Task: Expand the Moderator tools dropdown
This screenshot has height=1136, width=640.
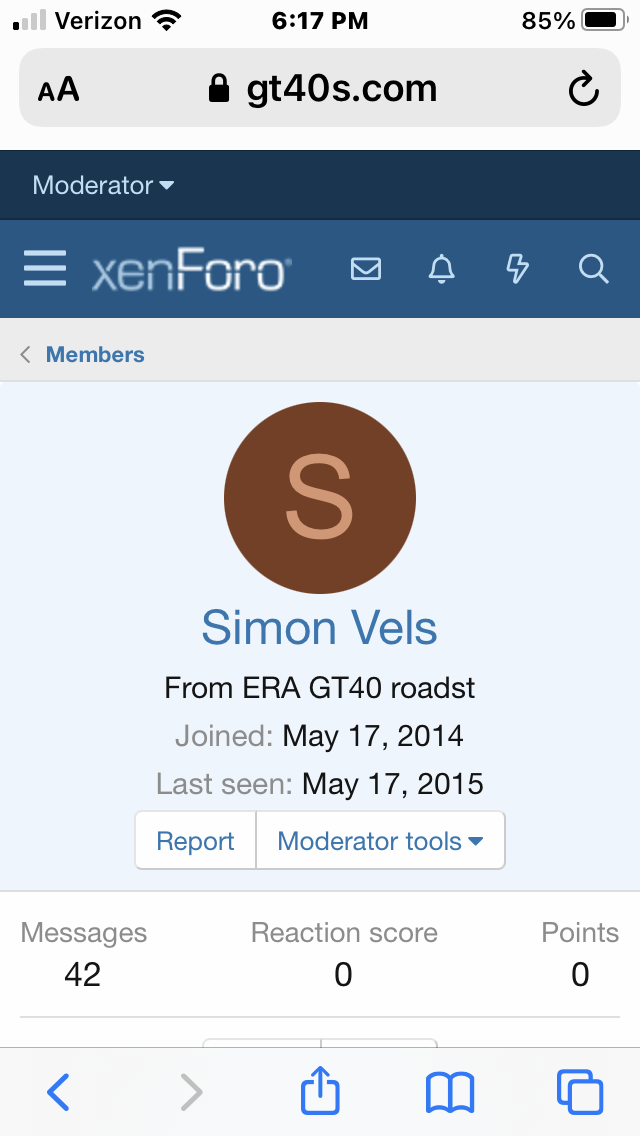Action: [x=381, y=840]
